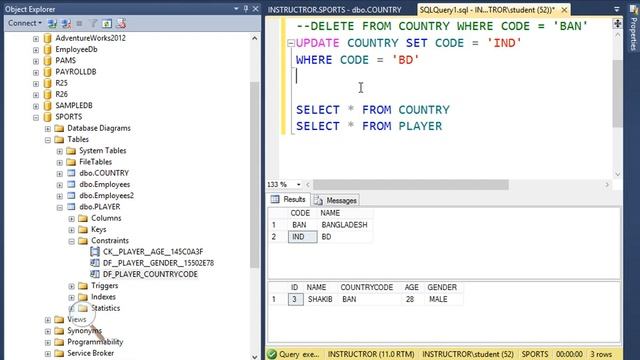Pin the Object Explorer panel
This screenshot has height=360, width=640.
pos(246,9)
